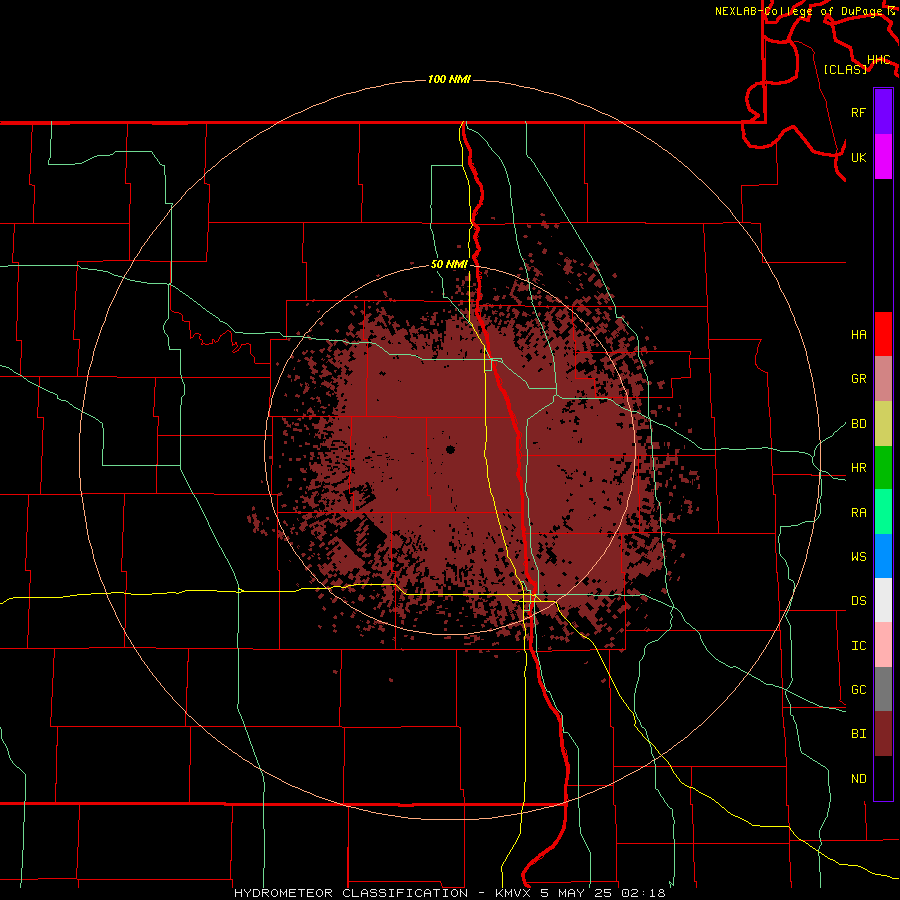Click the 'IC' legend label

pos(858,646)
